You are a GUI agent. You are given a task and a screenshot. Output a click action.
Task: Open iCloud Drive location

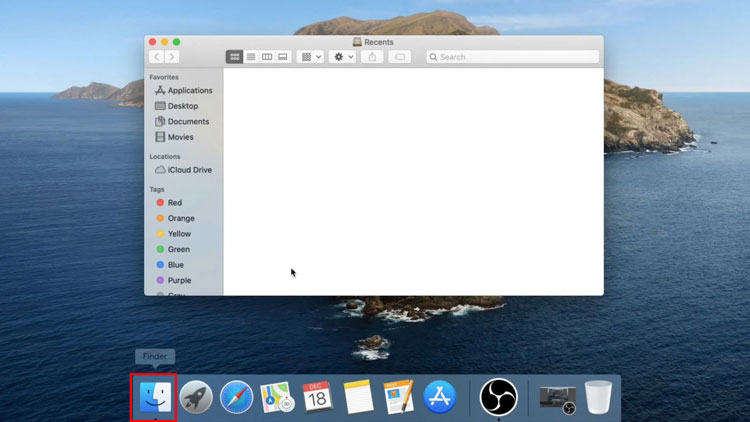coord(184,170)
